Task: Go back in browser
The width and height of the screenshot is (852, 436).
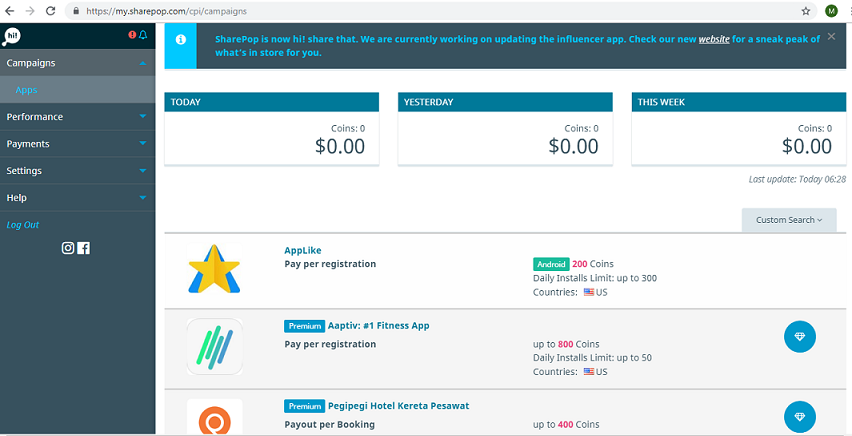Action: coord(10,11)
